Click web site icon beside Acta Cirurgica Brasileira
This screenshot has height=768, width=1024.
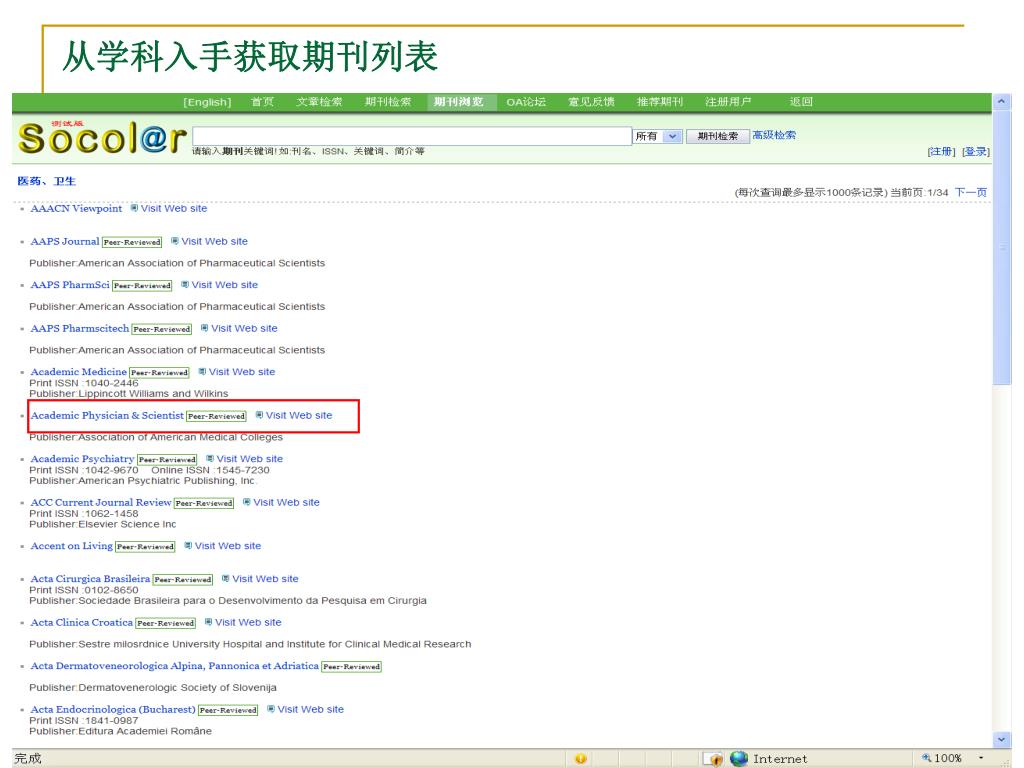tap(225, 579)
